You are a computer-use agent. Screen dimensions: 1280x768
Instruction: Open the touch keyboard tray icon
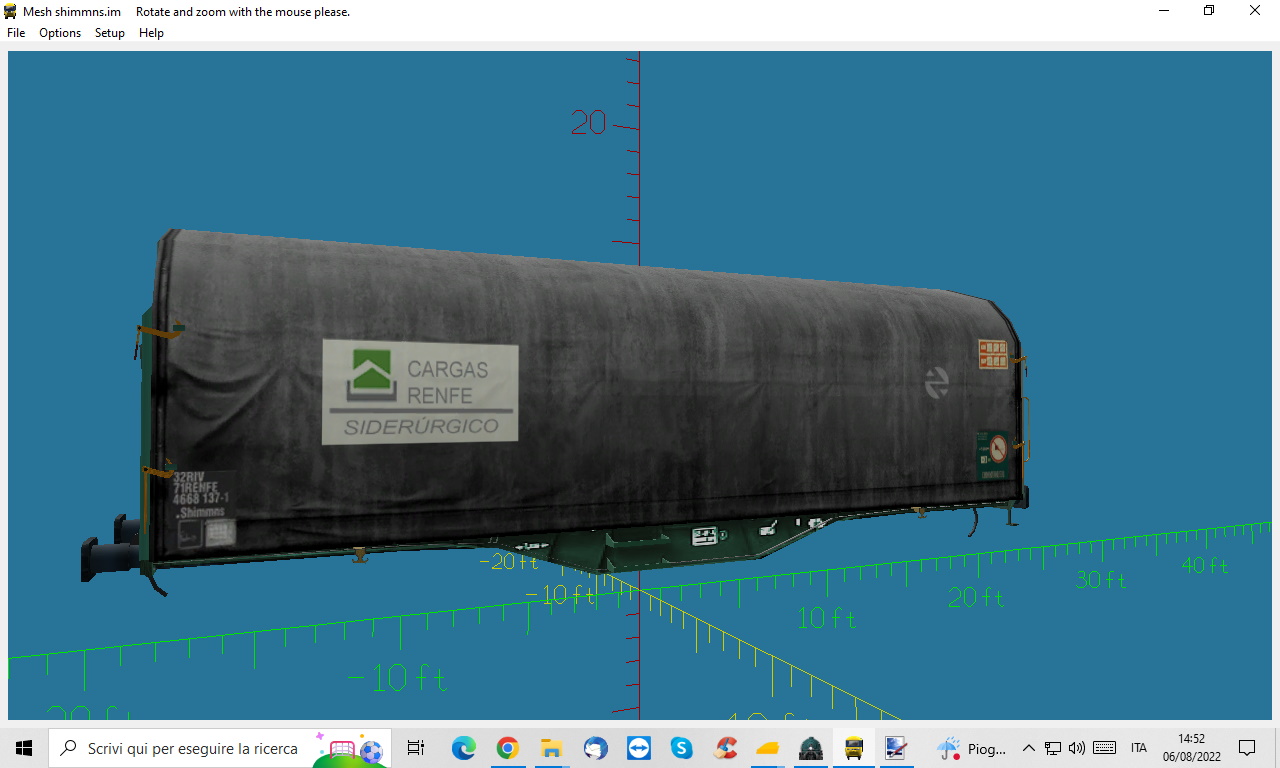[x=1105, y=747]
